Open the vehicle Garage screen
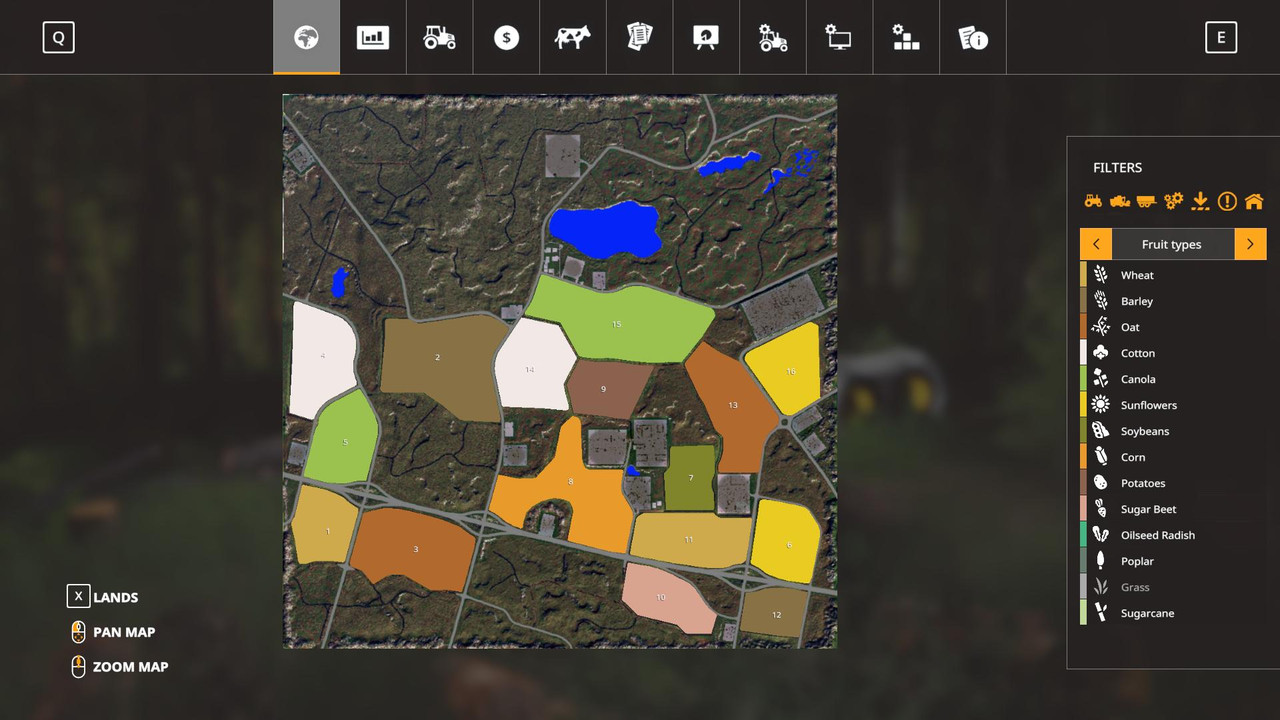The image size is (1280, 720). coord(439,37)
